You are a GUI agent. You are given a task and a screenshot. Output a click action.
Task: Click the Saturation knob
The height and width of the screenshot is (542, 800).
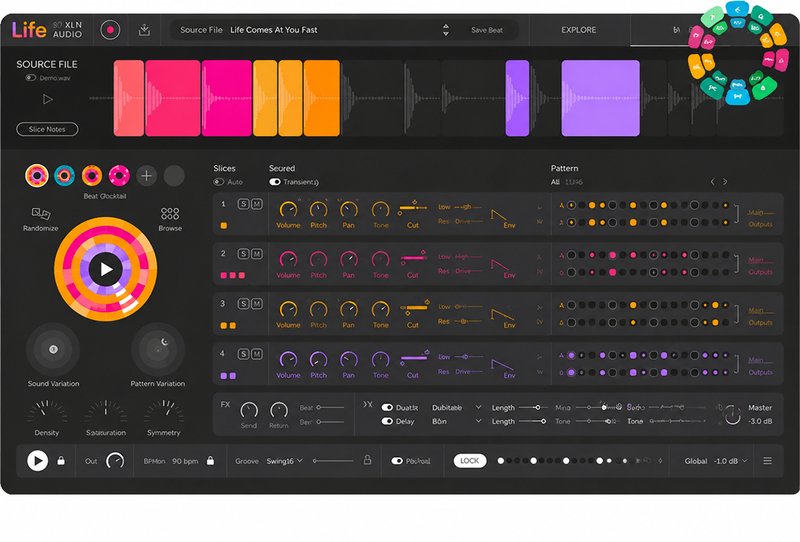(x=106, y=412)
